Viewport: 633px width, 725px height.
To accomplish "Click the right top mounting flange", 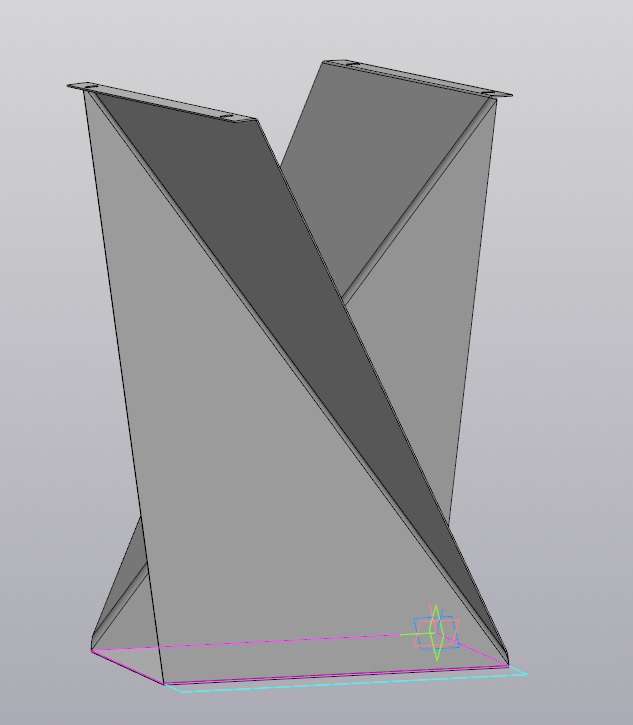I will pos(420,78).
